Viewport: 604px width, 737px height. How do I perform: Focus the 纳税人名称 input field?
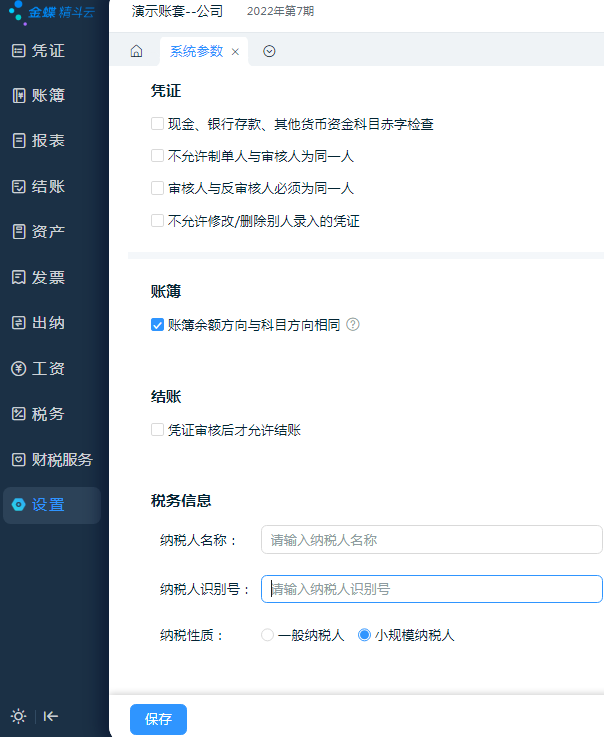click(x=431, y=540)
